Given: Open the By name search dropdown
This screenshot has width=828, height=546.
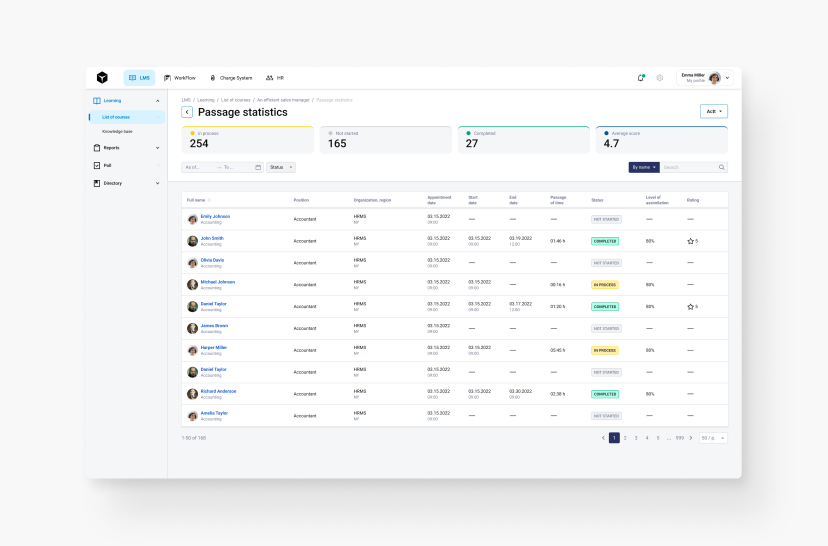Looking at the screenshot, I should 643,167.
